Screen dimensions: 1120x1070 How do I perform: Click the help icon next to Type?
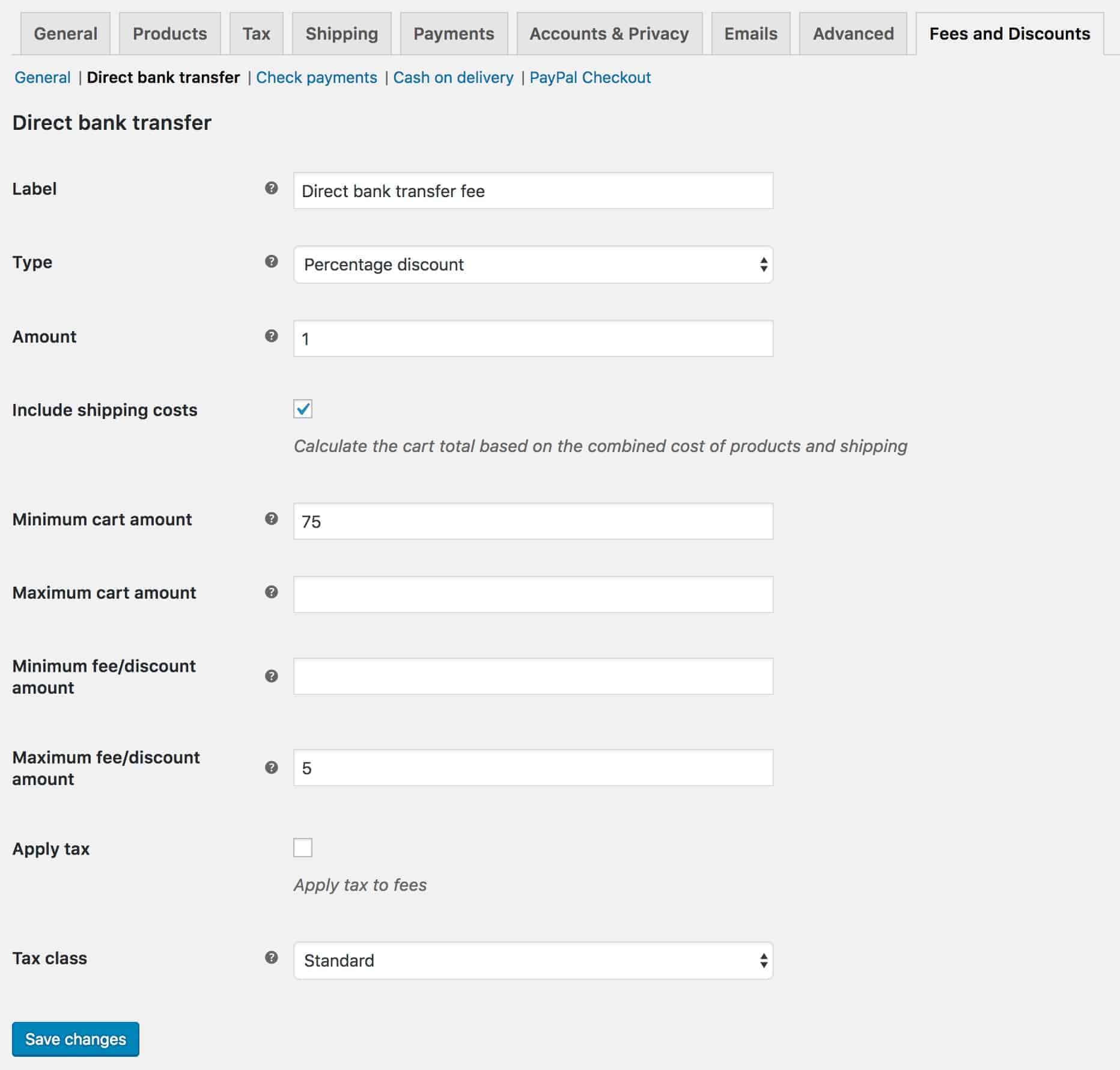click(272, 261)
